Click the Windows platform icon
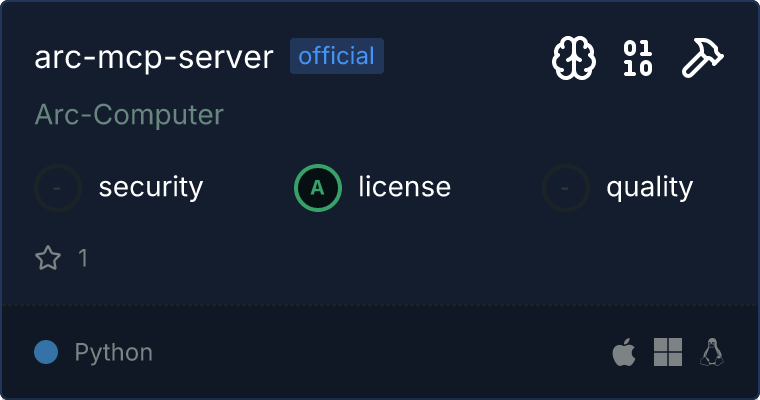Image resolution: width=760 pixels, height=400 pixels. [668, 352]
